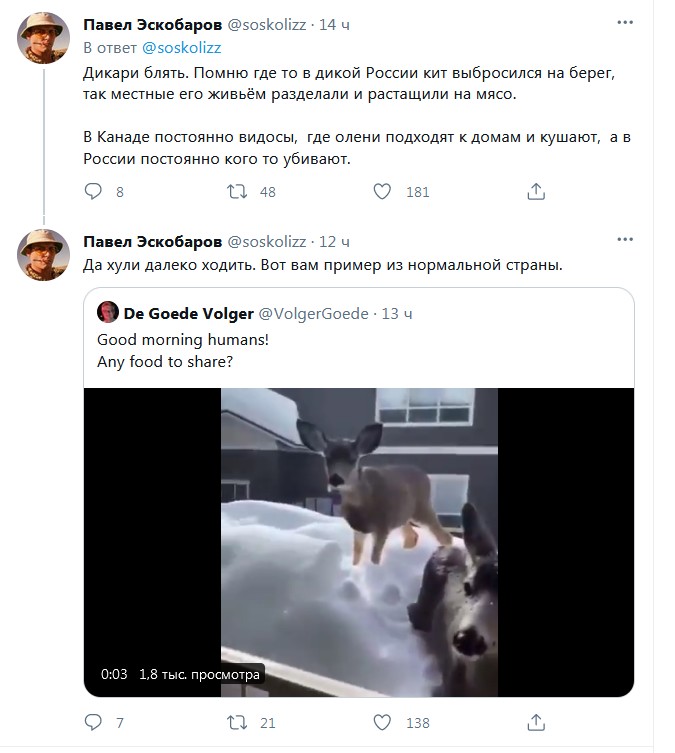Share the first tweet about Canada

tap(536, 191)
